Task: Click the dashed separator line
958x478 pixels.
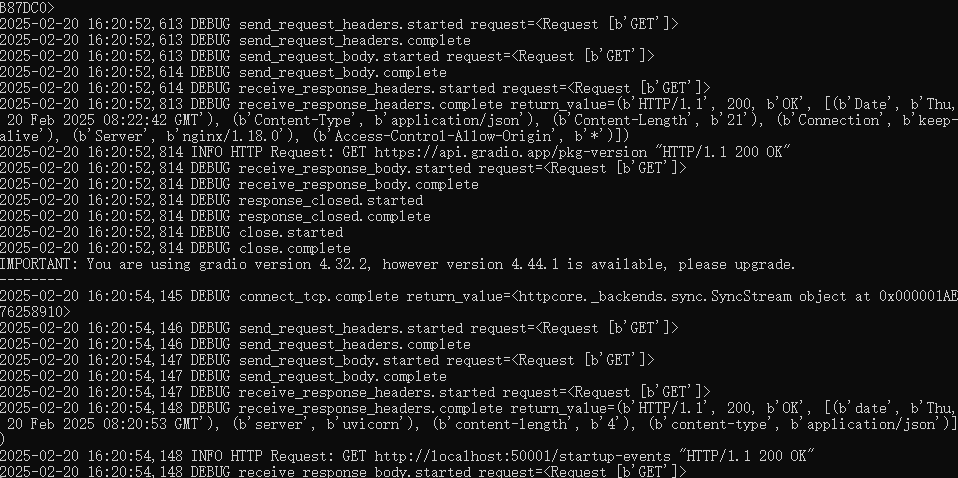Action: 31,281
